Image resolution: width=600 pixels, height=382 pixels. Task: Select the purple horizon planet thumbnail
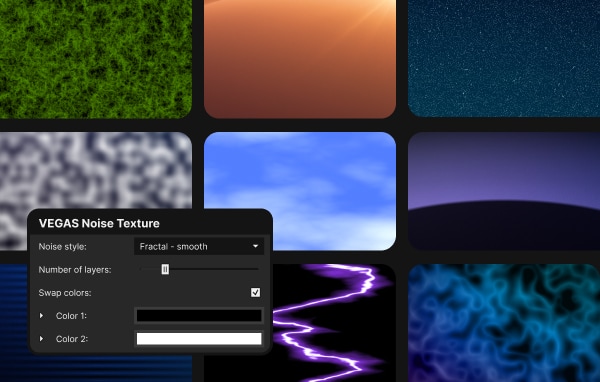[504, 191]
